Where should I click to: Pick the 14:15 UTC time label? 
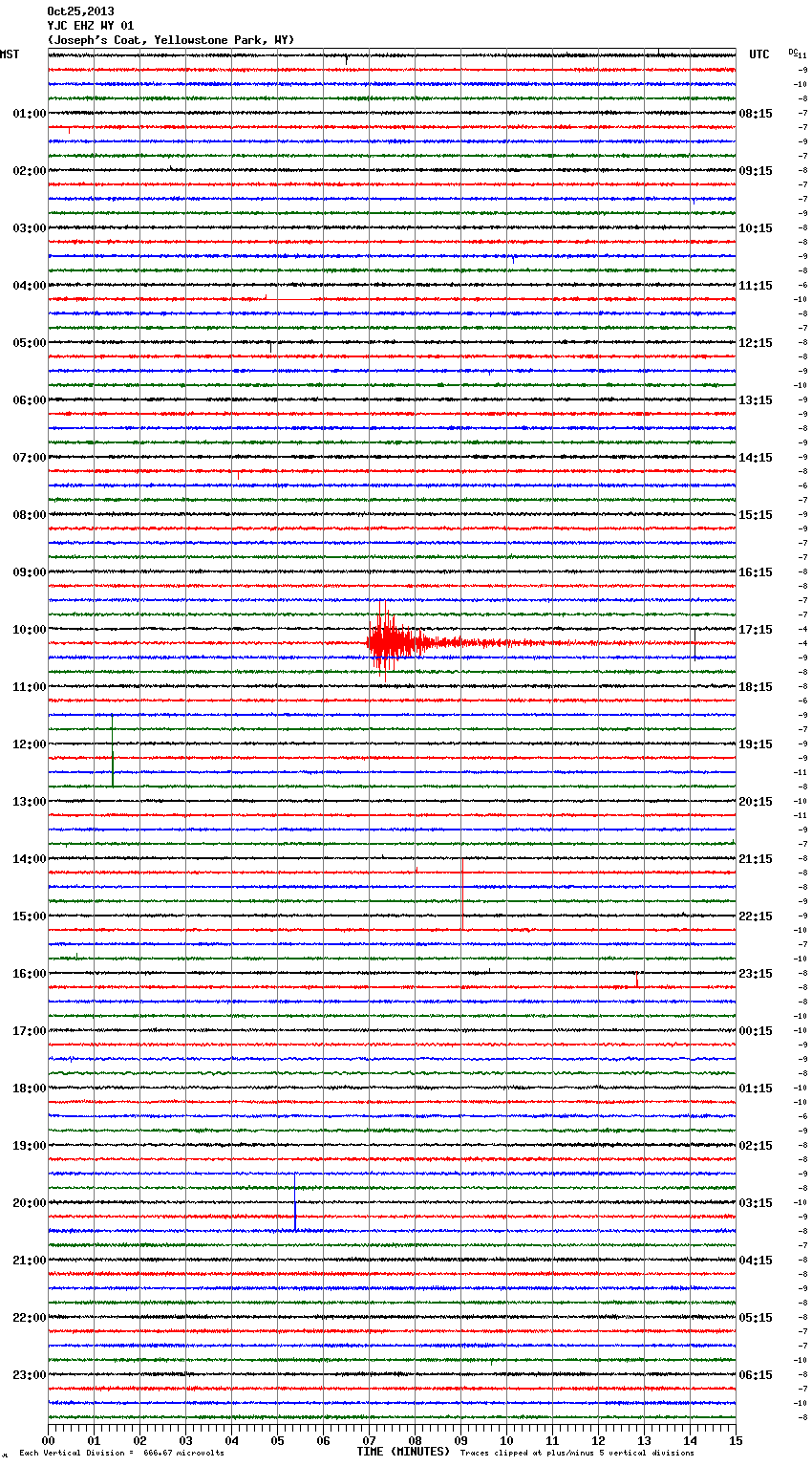tap(756, 458)
